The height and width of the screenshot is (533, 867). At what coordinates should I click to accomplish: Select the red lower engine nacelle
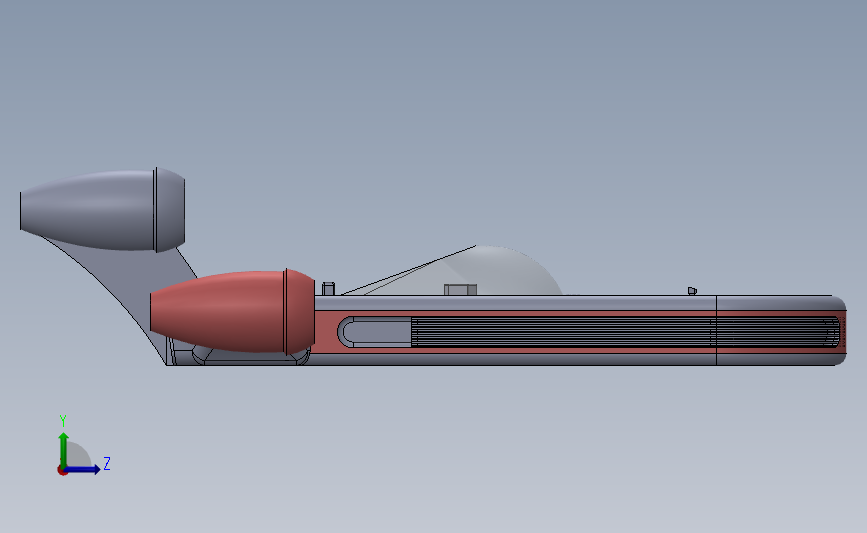pos(232,312)
